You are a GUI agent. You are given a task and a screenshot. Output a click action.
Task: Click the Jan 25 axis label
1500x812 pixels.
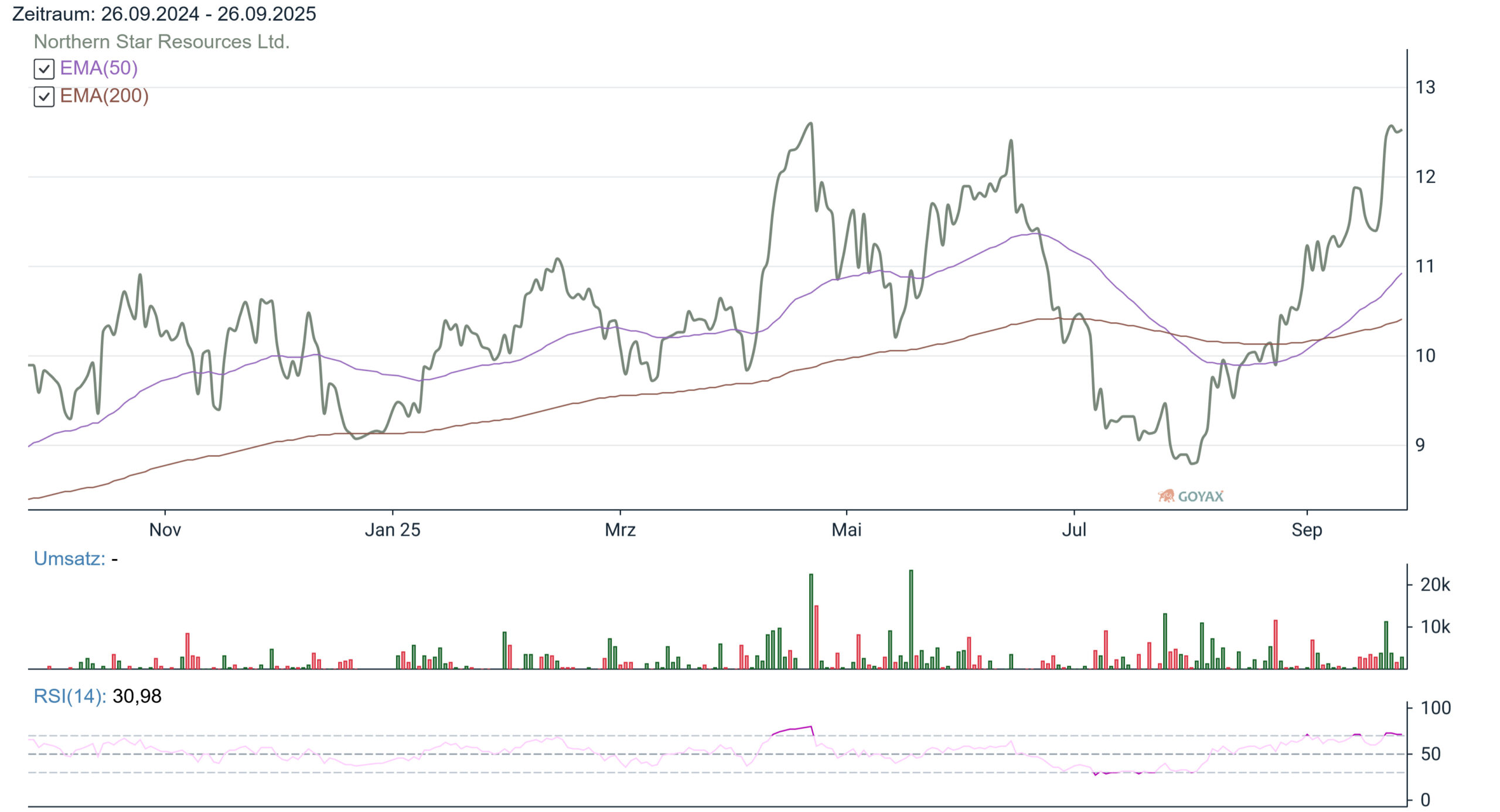pyautogui.click(x=393, y=530)
